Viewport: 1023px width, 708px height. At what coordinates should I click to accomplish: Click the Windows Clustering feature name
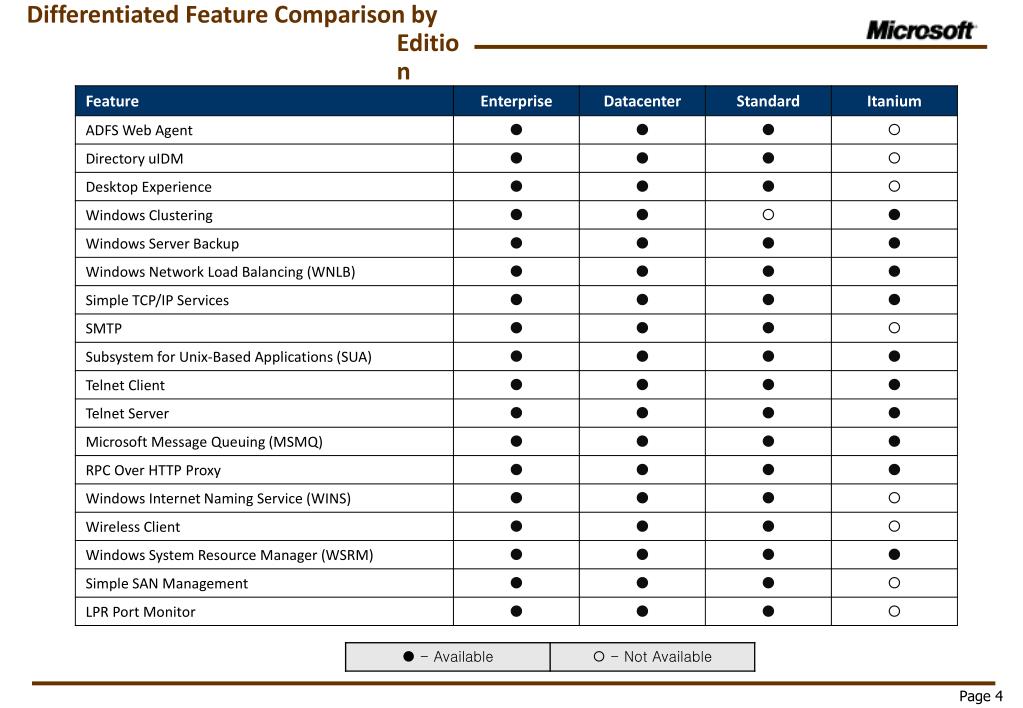[149, 215]
